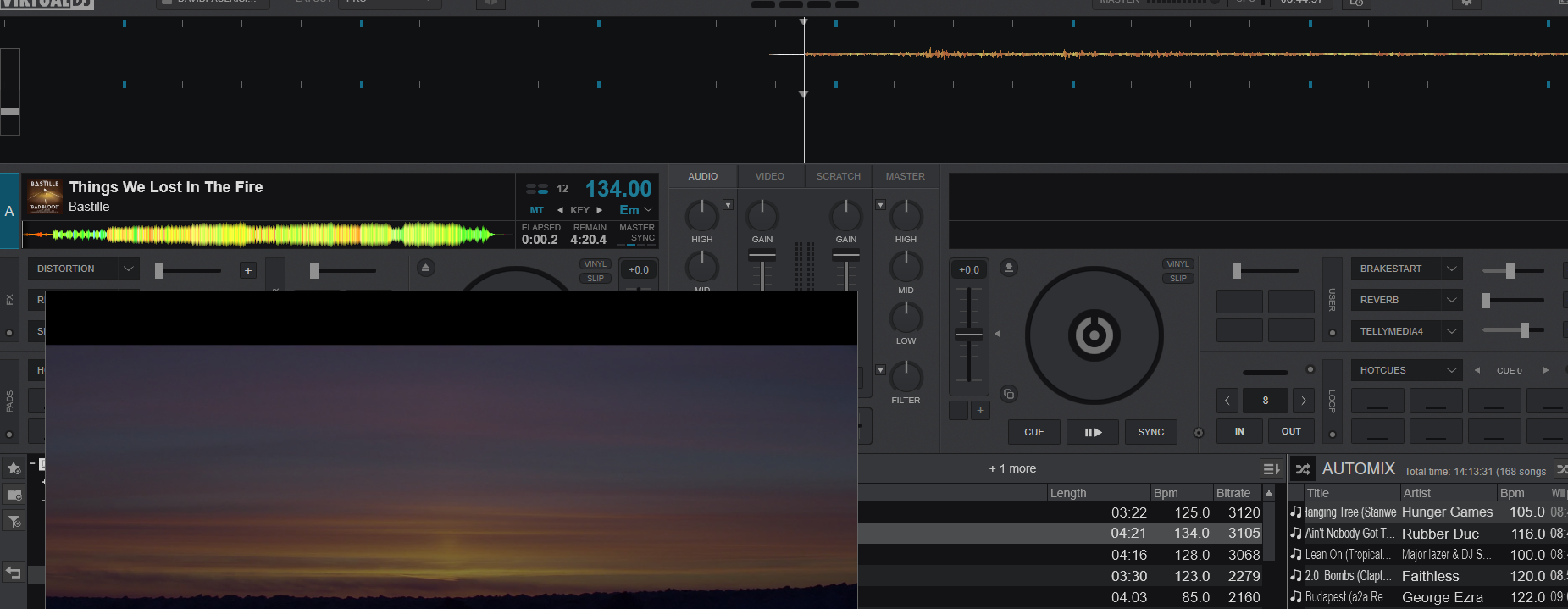The image size is (1568, 609).
Task: Click the Bastille album art thumbnail
Action: tap(45, 197)
